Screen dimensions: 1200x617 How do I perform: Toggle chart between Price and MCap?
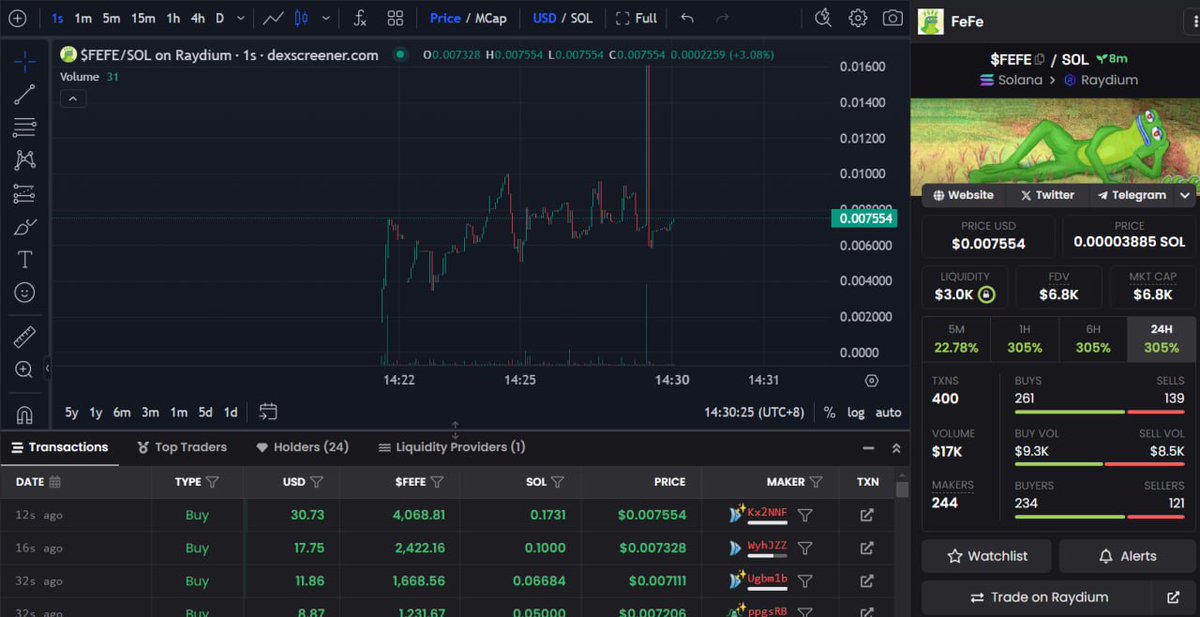(468, 18)
